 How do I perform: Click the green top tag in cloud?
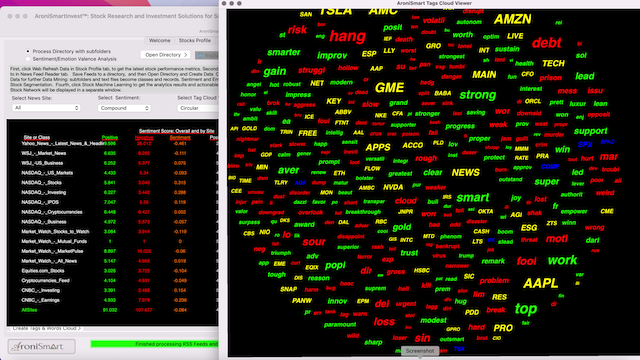click(526, 309)
